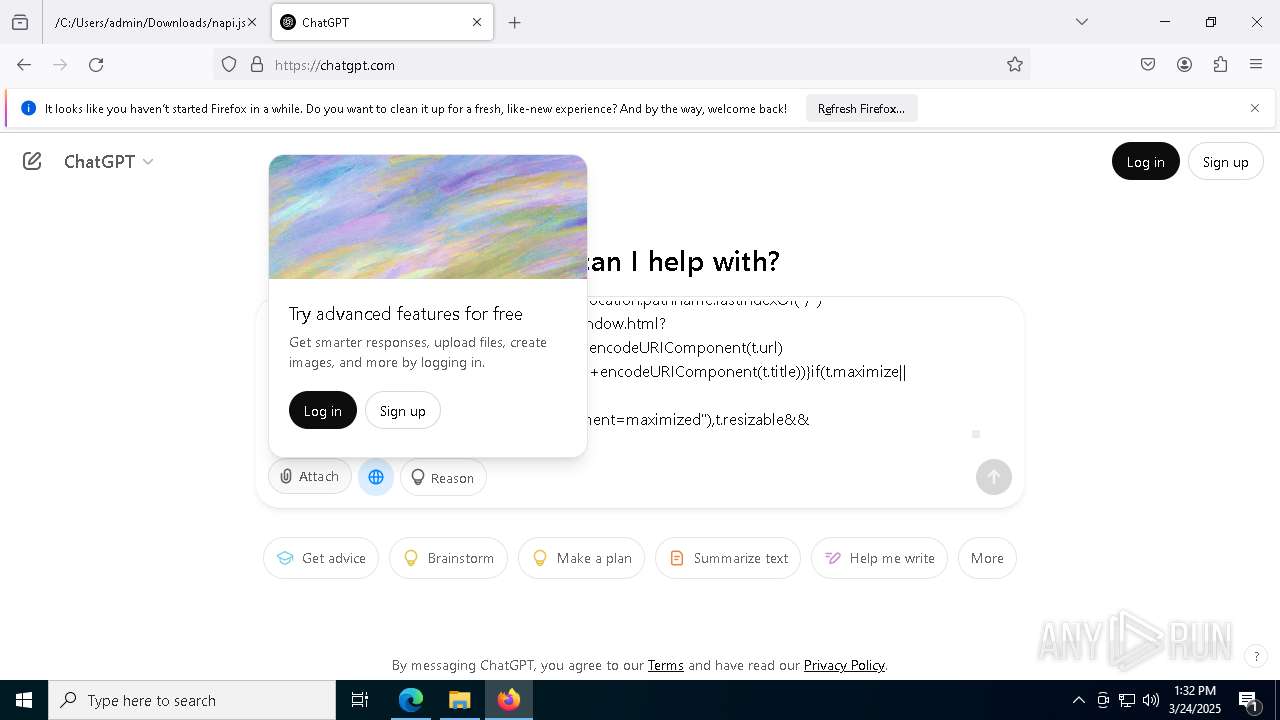Click the colorful painting image in popup
The width and height of the screenshot is (1280, 720).
click(428, 217)
